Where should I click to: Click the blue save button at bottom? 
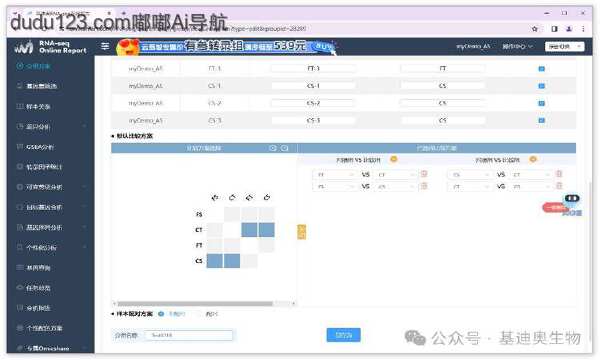click(x=343, y=335)
